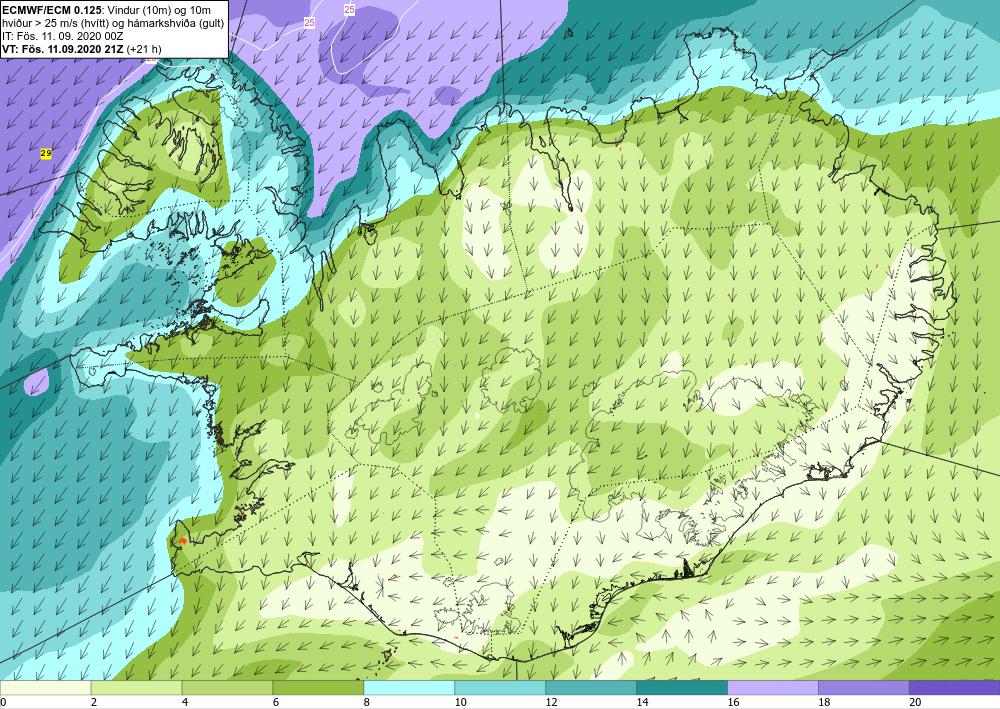This screenshot has width=1000, height=709.
Task: Click the turquoise 10–12 m/s legend swatch
Action: coord(500,688)
